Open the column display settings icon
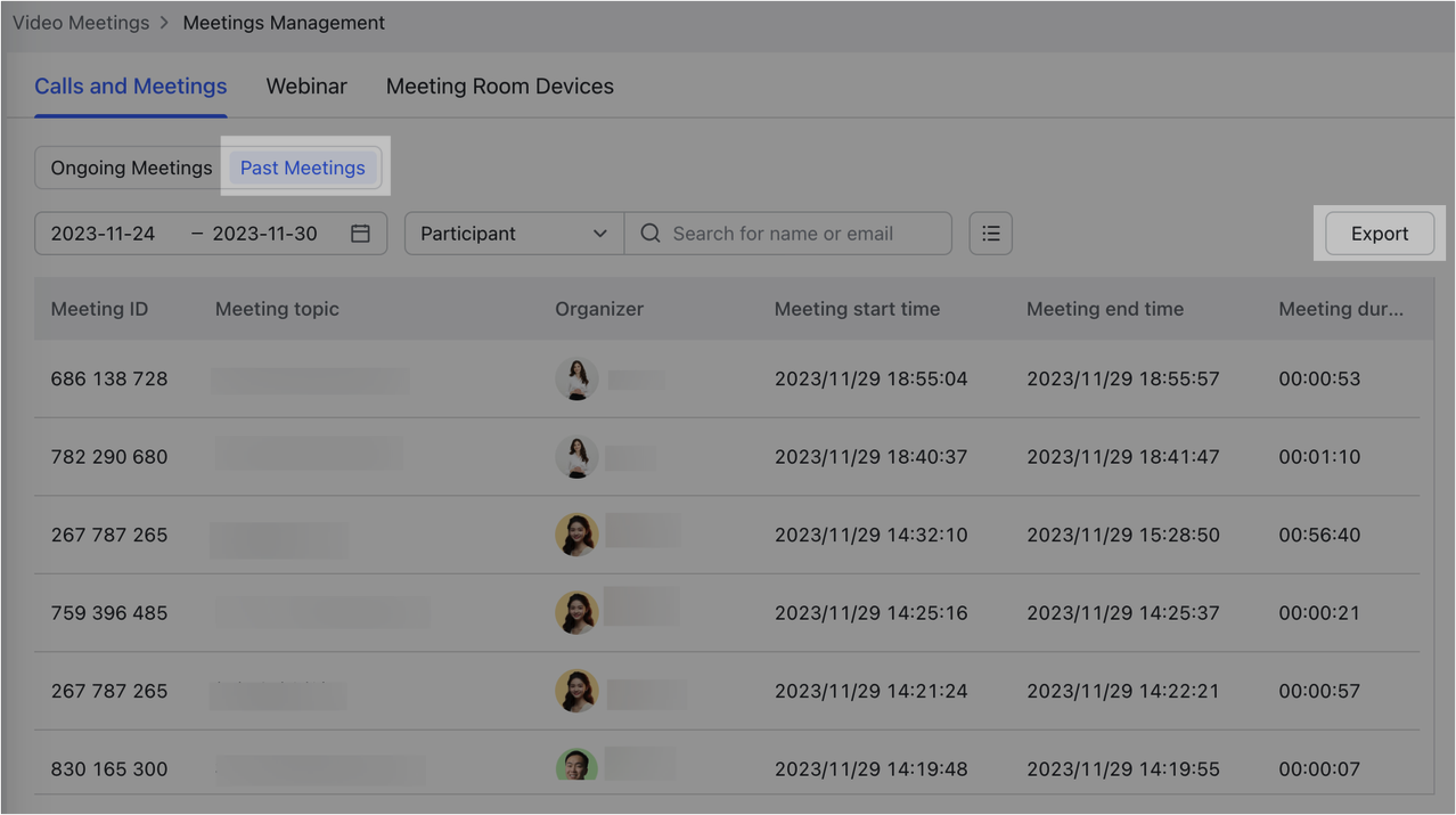This screenshot has width=1456, height=815. click(x=990, y=233)
